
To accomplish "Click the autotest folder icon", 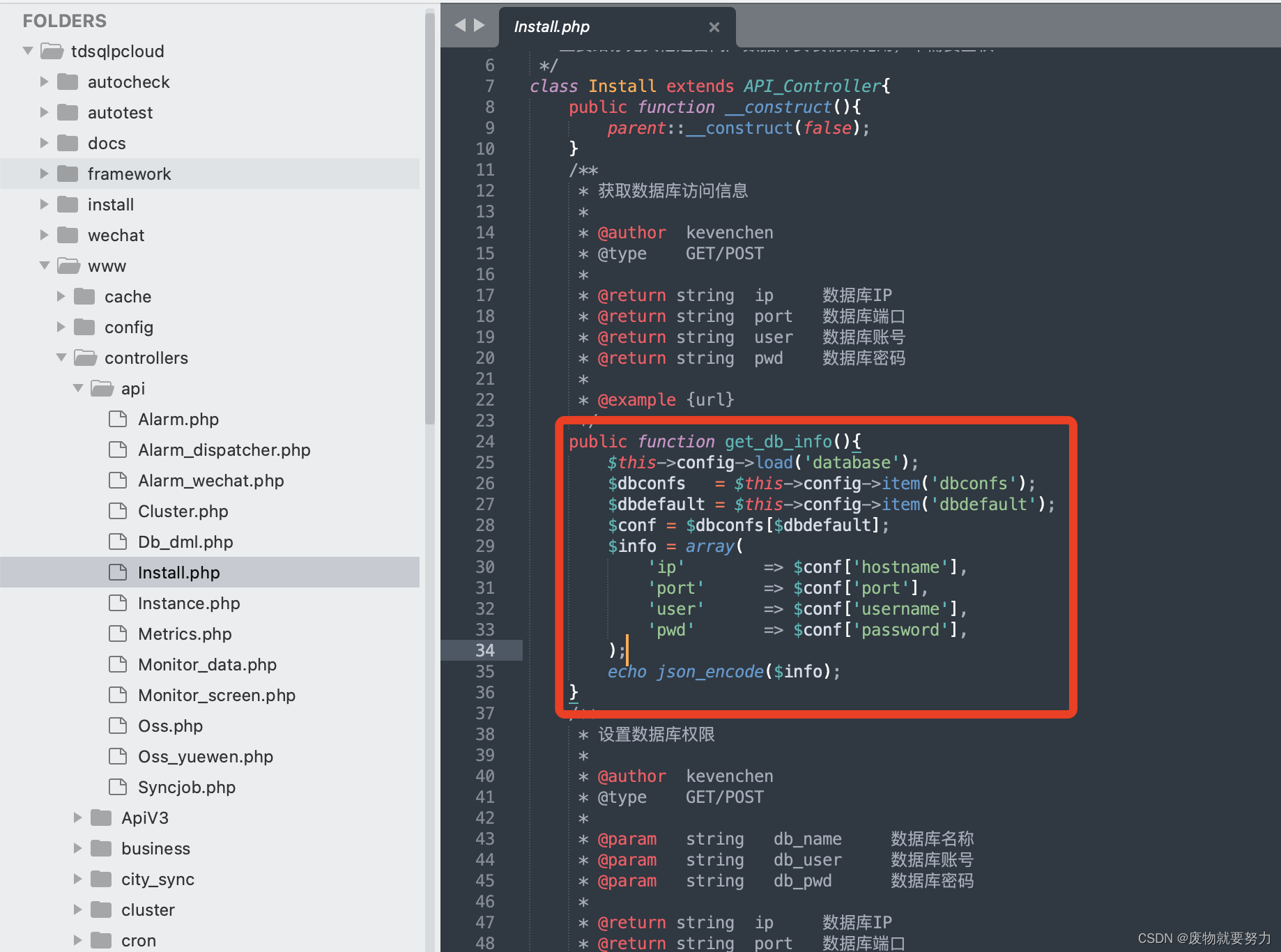I will 68,112.
